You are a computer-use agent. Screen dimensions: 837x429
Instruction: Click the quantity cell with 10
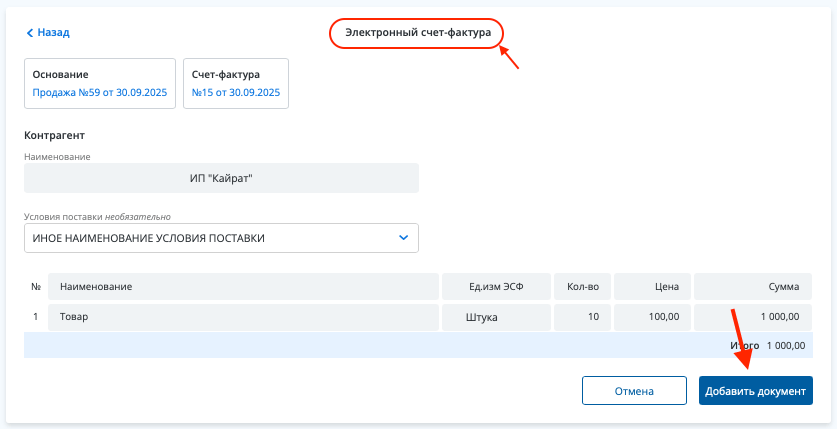click(581, 317)
